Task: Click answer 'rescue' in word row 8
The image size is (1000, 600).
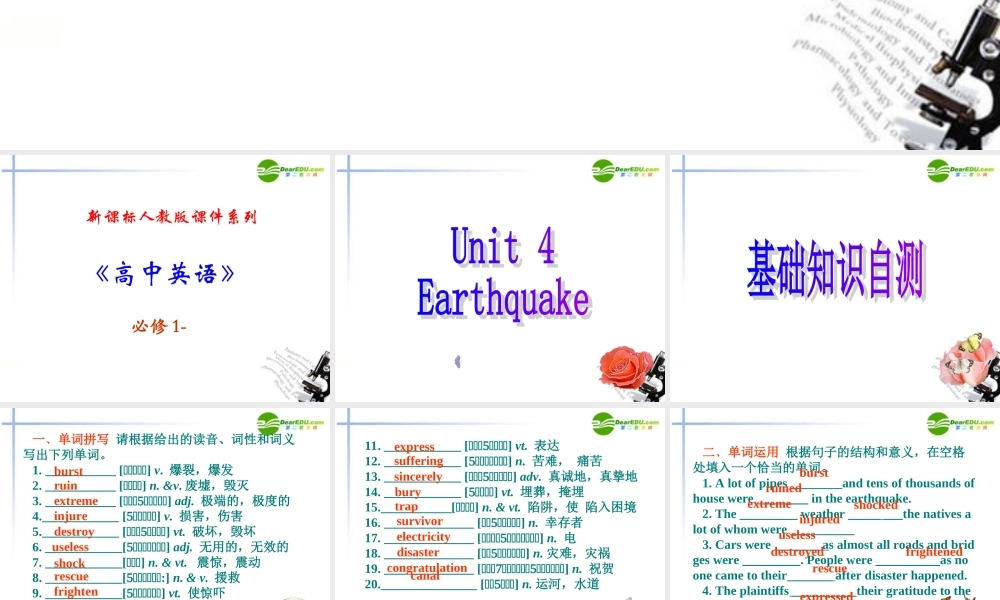Action: pos(71,576)
